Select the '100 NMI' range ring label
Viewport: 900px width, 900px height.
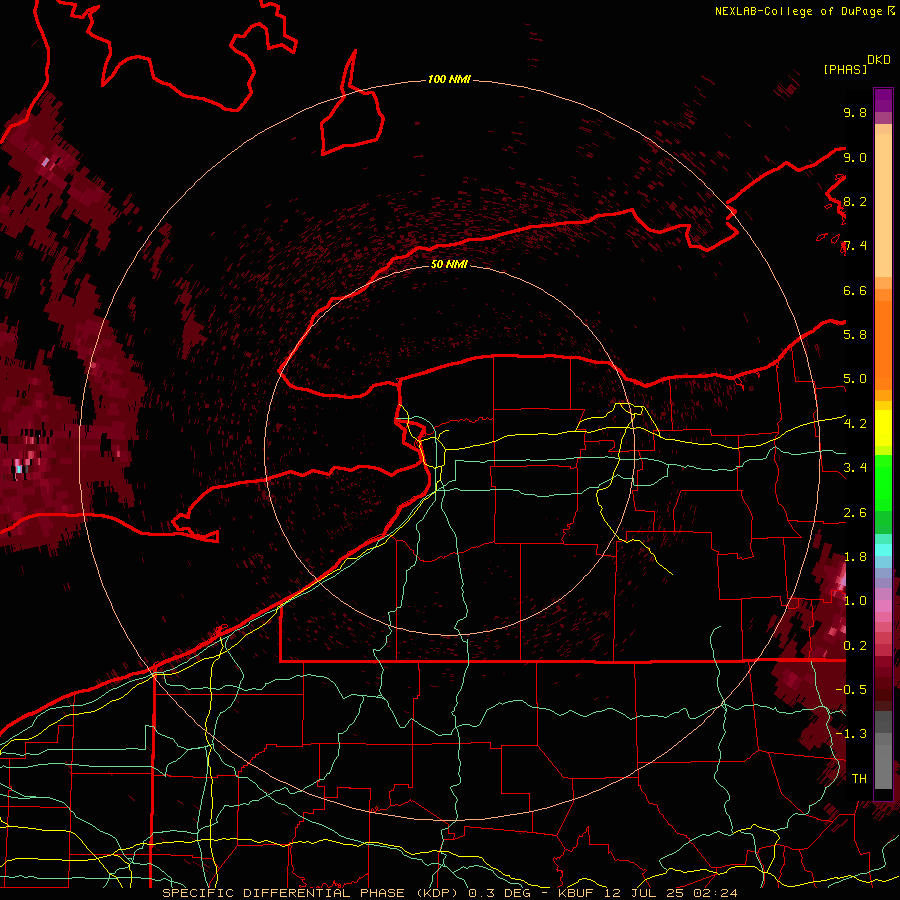(449, 79)
